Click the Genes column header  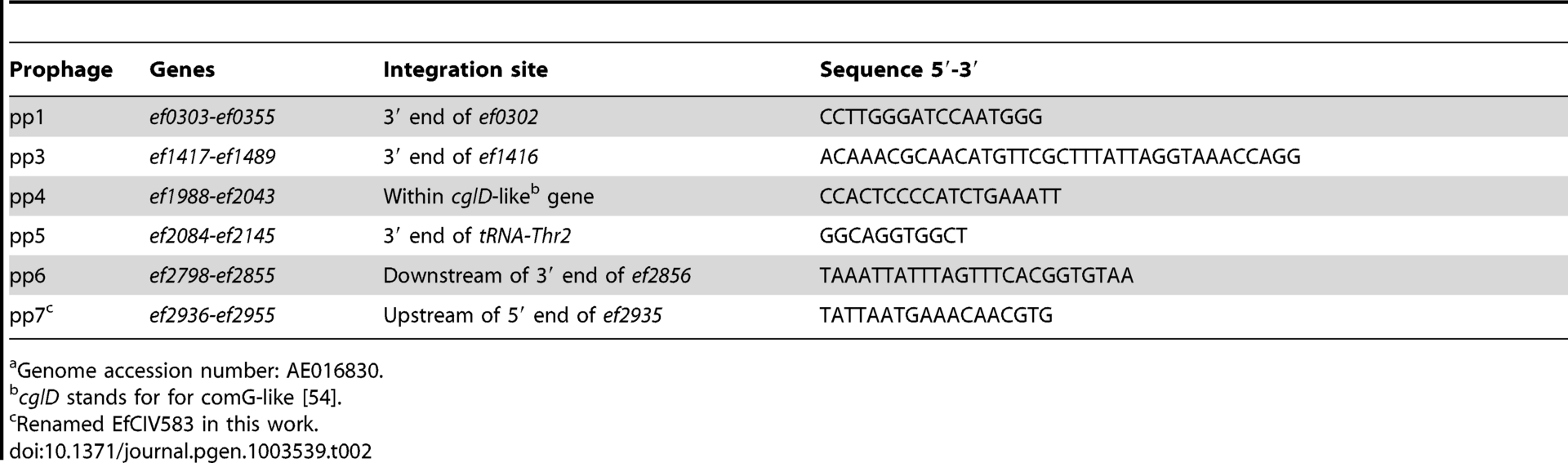[x=182, y=70]
